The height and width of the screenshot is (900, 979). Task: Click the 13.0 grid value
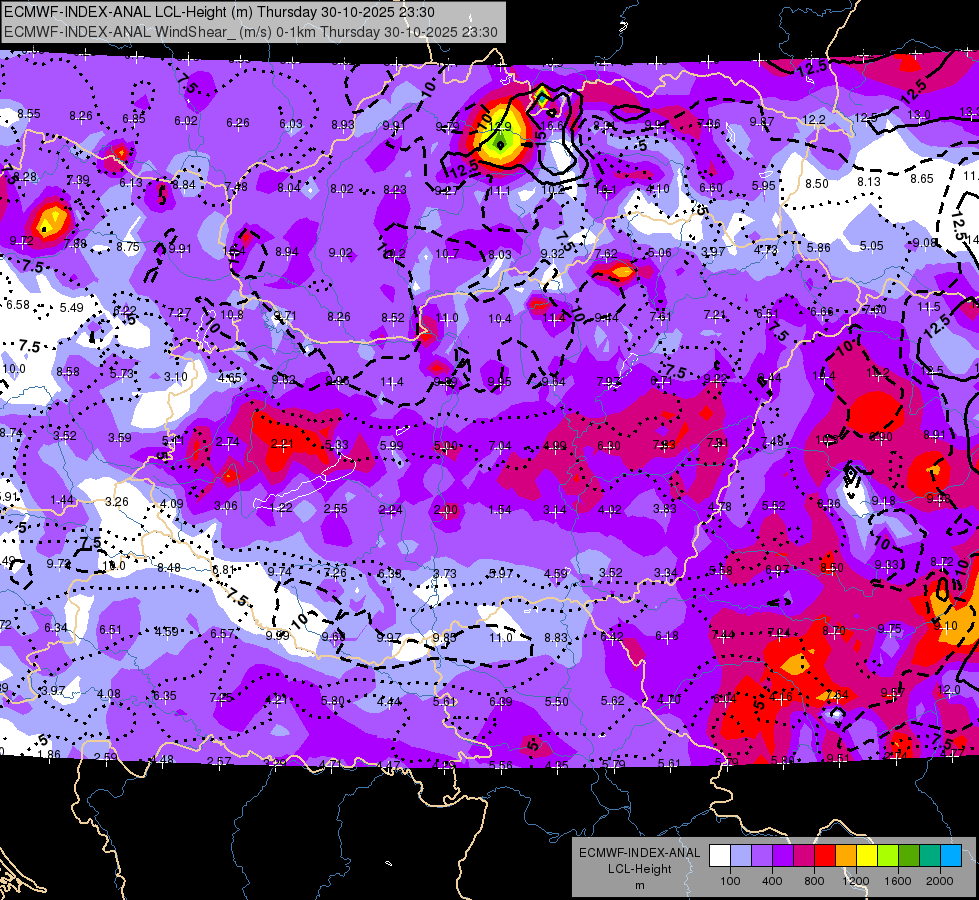click(x=918, y=114)
